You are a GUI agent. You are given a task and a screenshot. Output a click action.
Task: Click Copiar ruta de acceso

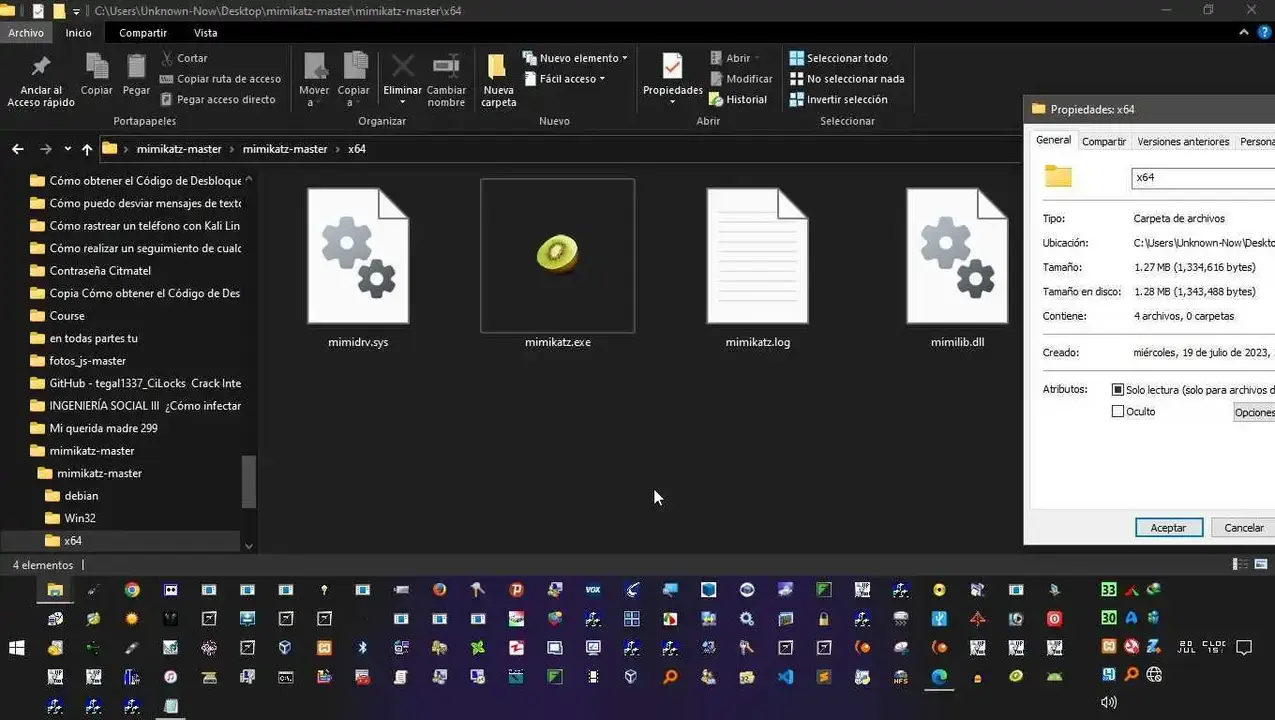(x=220, y=79)
